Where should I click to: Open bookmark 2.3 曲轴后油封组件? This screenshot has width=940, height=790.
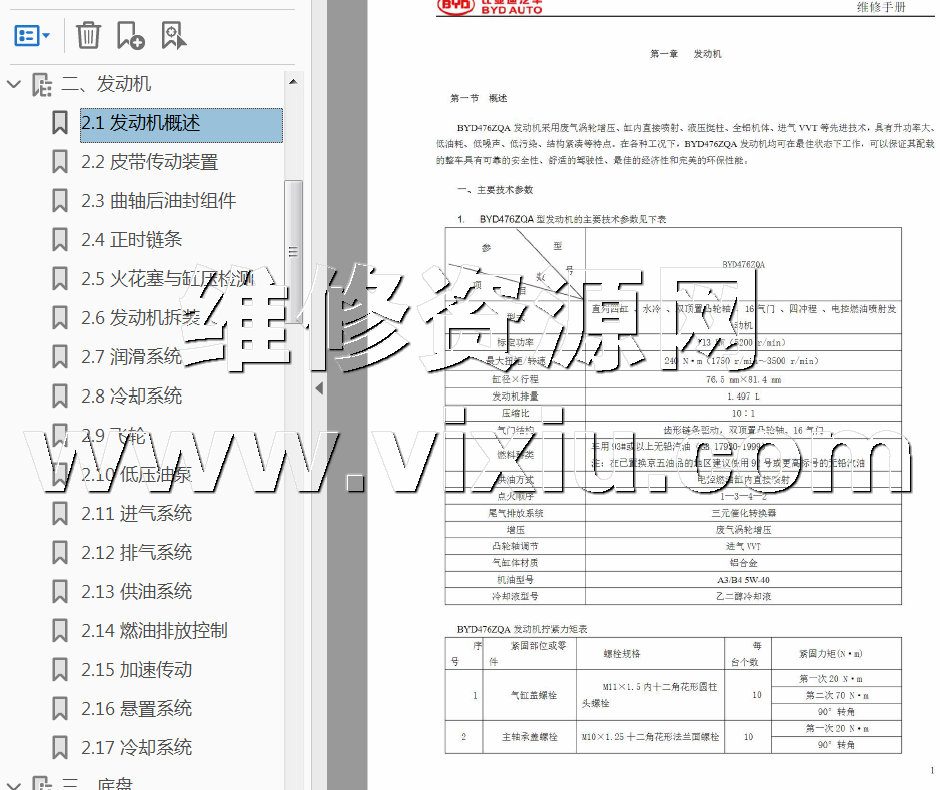pyautogui.click(x=158, y=201)
